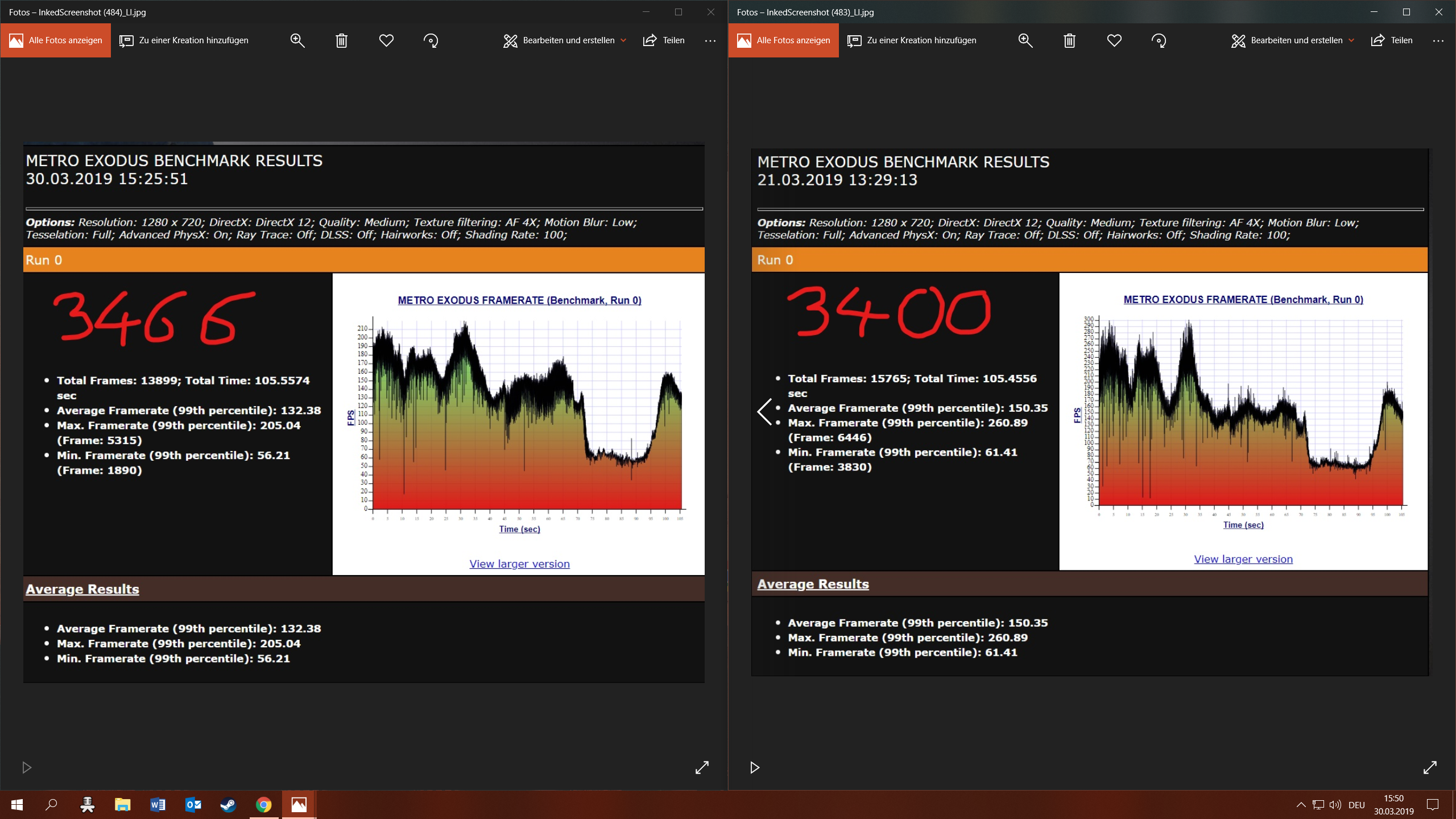Open Steam from the taskbar
This screenshot has width=1456, height=819.
pos(228,805)
